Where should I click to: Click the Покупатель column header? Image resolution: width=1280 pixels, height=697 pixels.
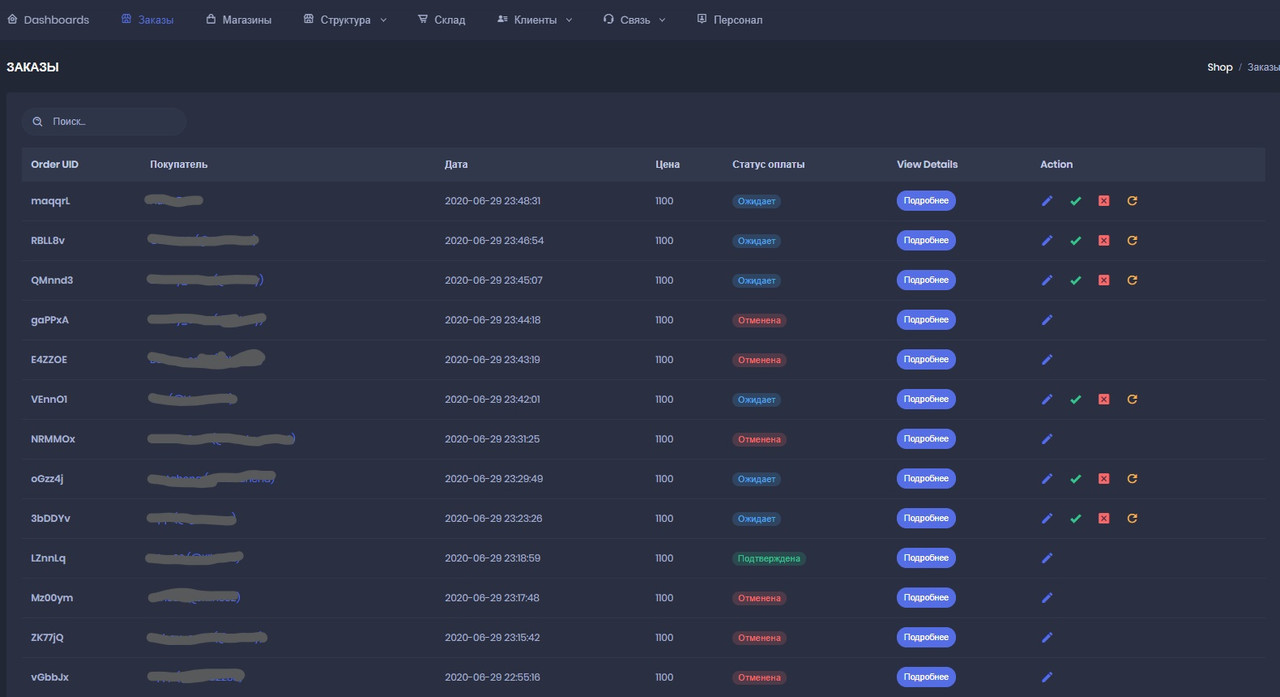[179, 164]
